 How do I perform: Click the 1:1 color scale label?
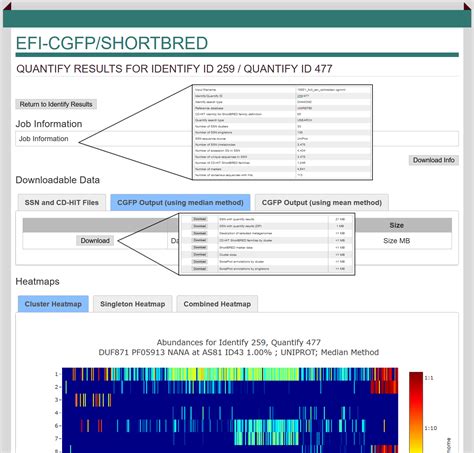[429, 378]
